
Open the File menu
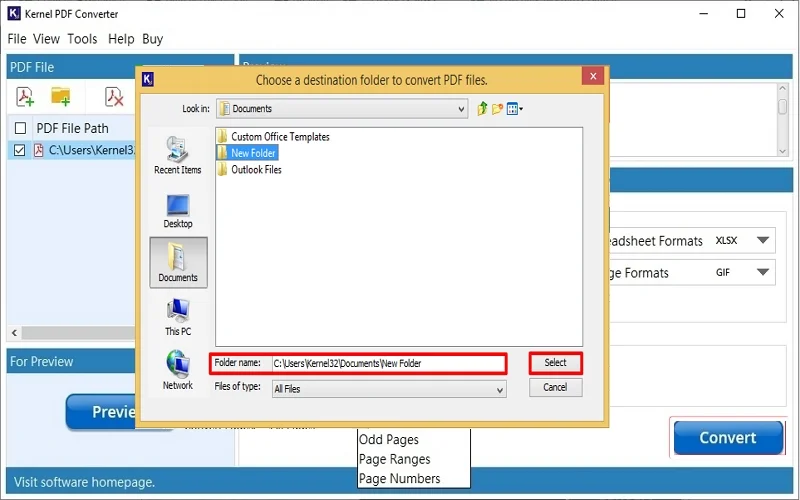[17, 39]
